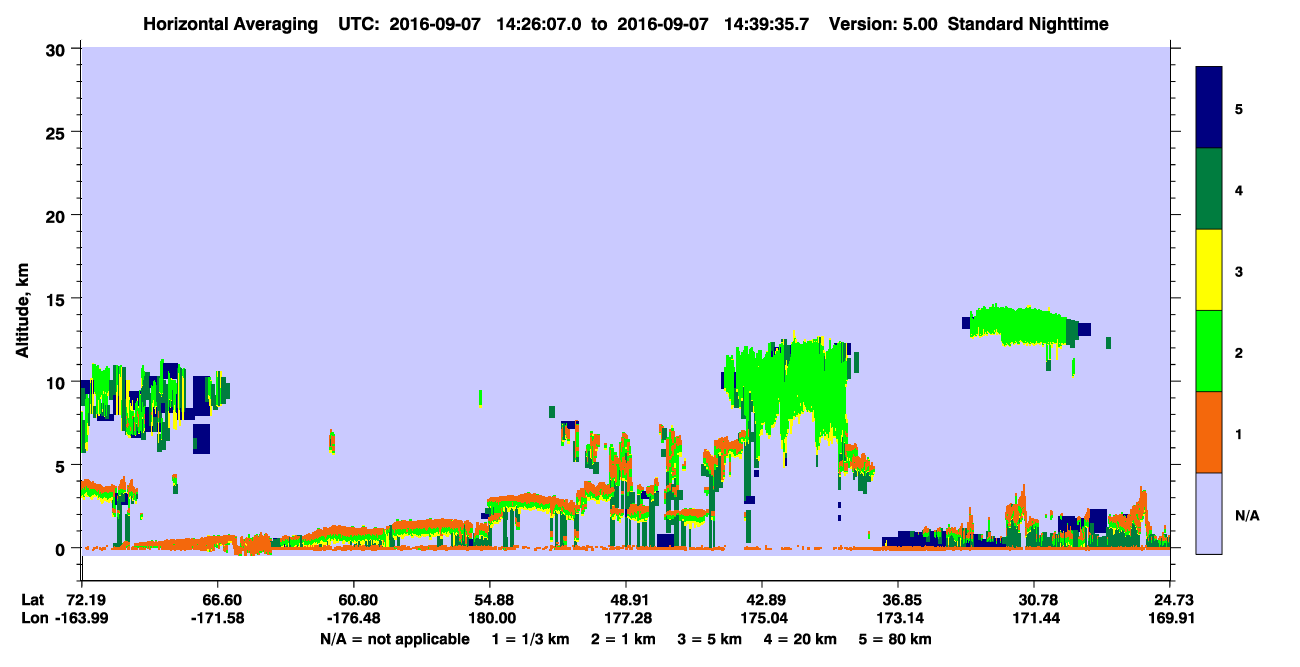Click longitude value 180.00
The height and width of the screenshot is (667, 1300).
[x=490, y=619]
